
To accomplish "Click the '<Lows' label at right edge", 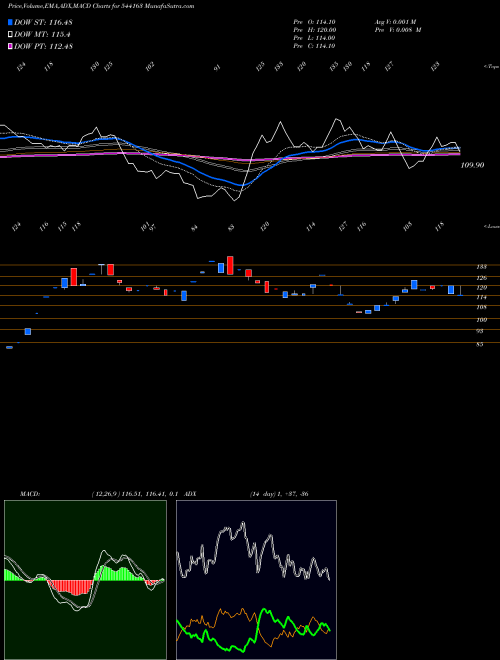I will 490,226.
